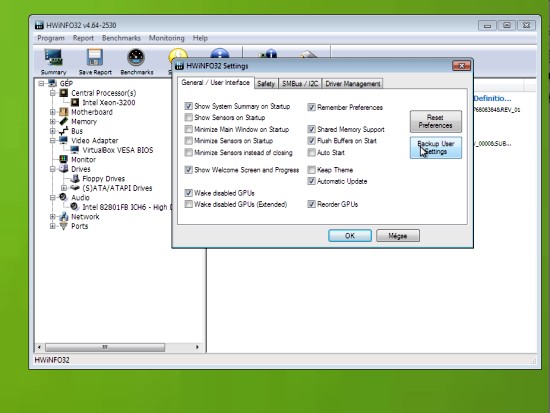This screenshot has width=550, height=413.
Task: Enable Show Sensors on Startup checkbox
Action: click(189, 117)
